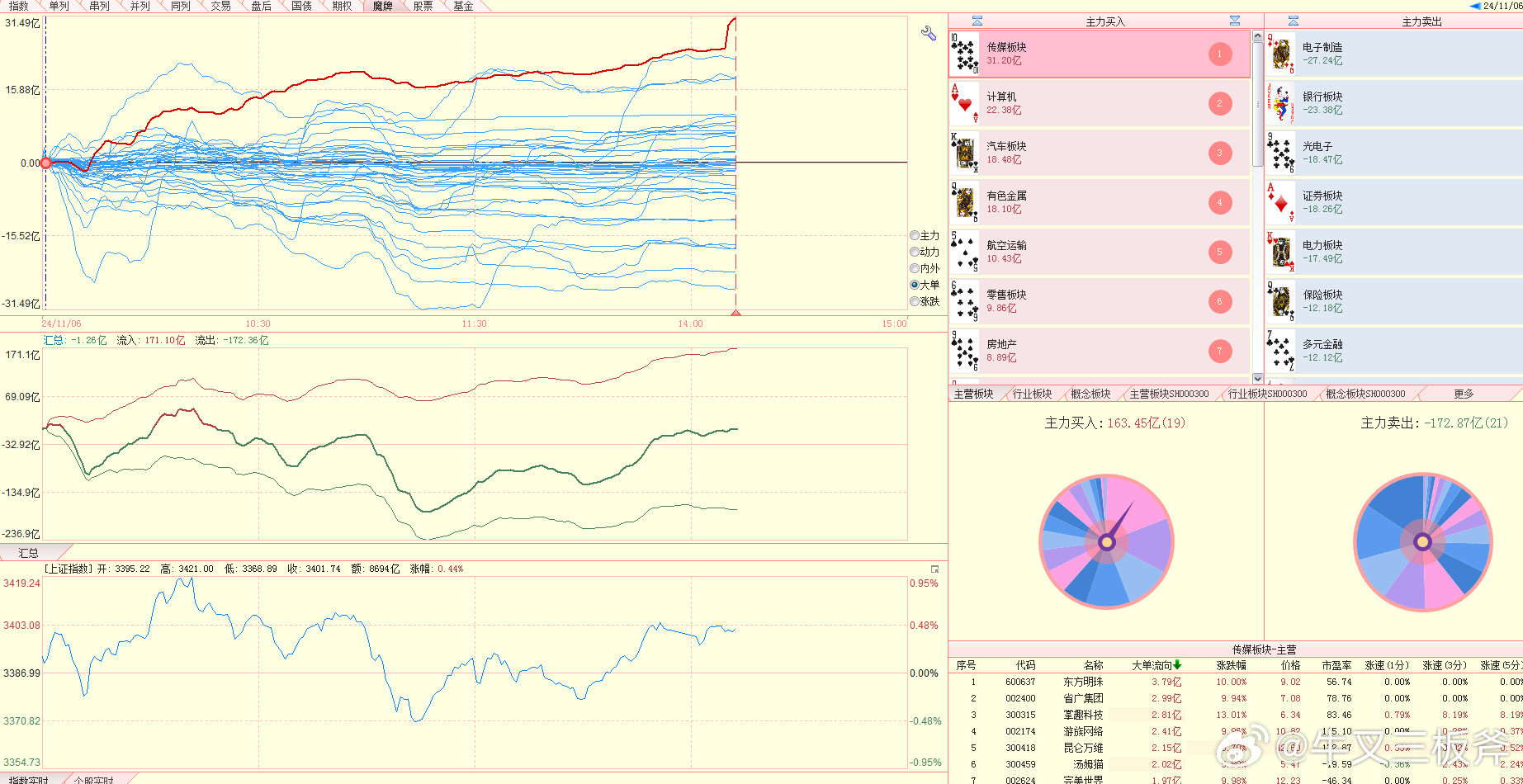Open the 更多 options for sector tabs
1523x784 pixels.
tap(1464, 394)
